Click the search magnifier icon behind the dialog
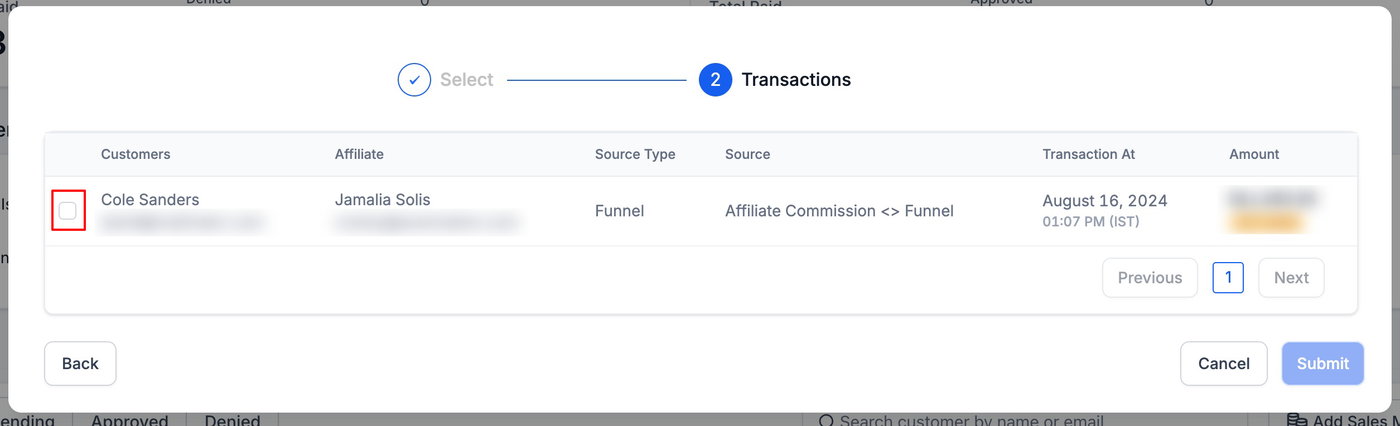This screenshot has height=426, width=1400. 826,421
